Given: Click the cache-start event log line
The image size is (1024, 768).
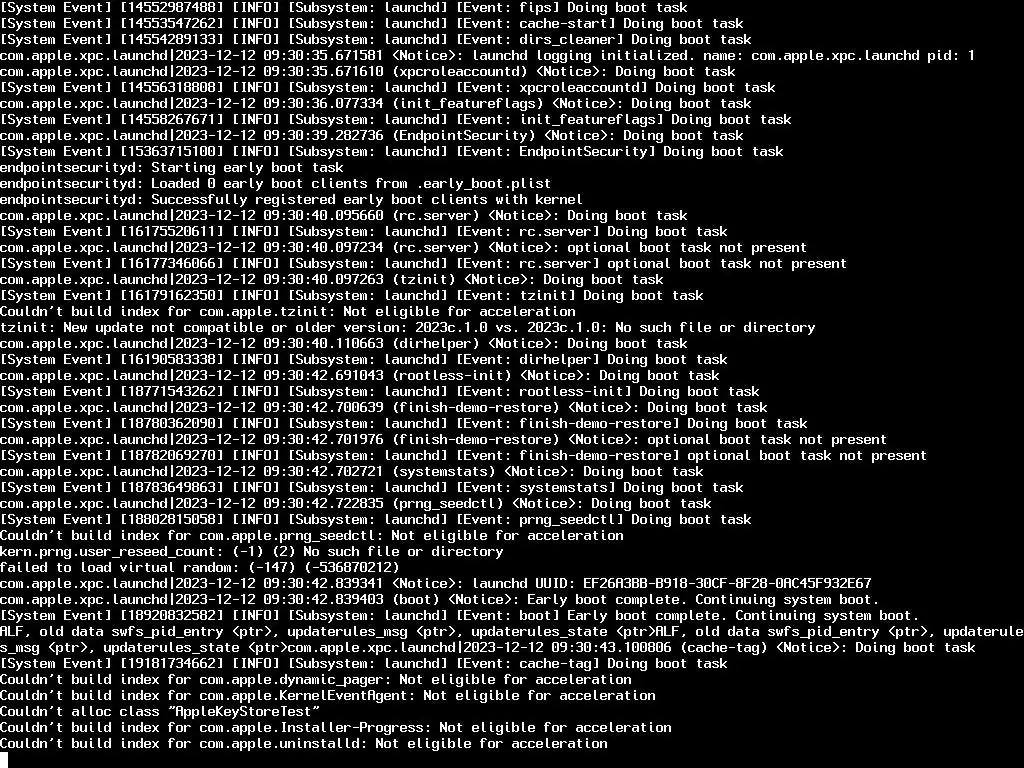Looking at the screenshot, I should pos(372,24).
